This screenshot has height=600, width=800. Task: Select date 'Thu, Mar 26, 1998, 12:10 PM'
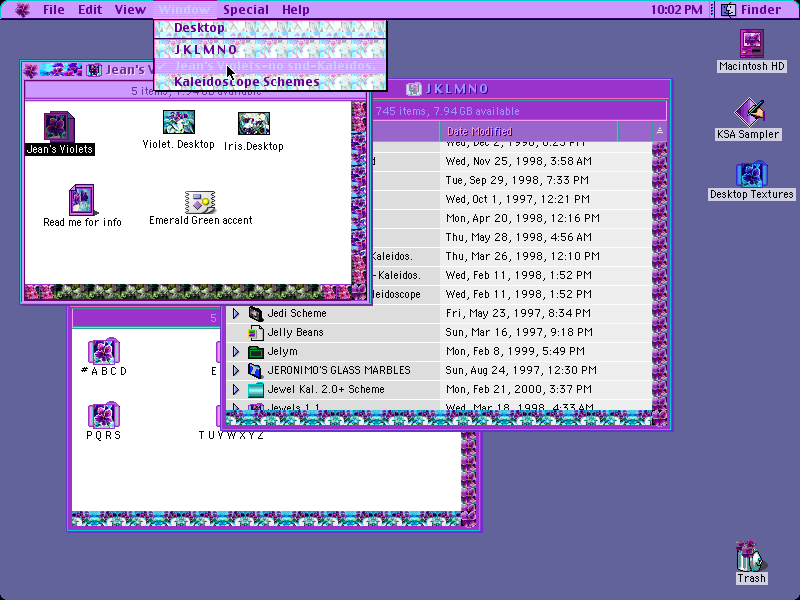tap(522, 256)
